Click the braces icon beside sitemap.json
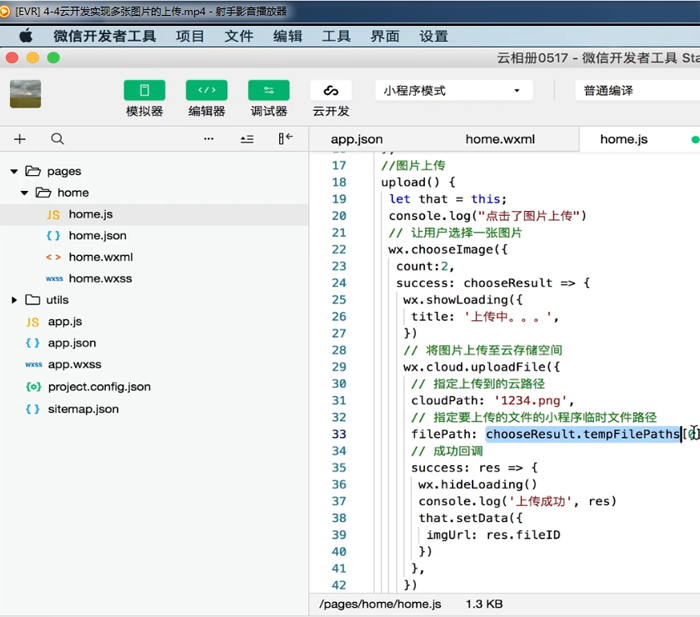The height and width of the screenshot is (617, 700). pos(33,409)
